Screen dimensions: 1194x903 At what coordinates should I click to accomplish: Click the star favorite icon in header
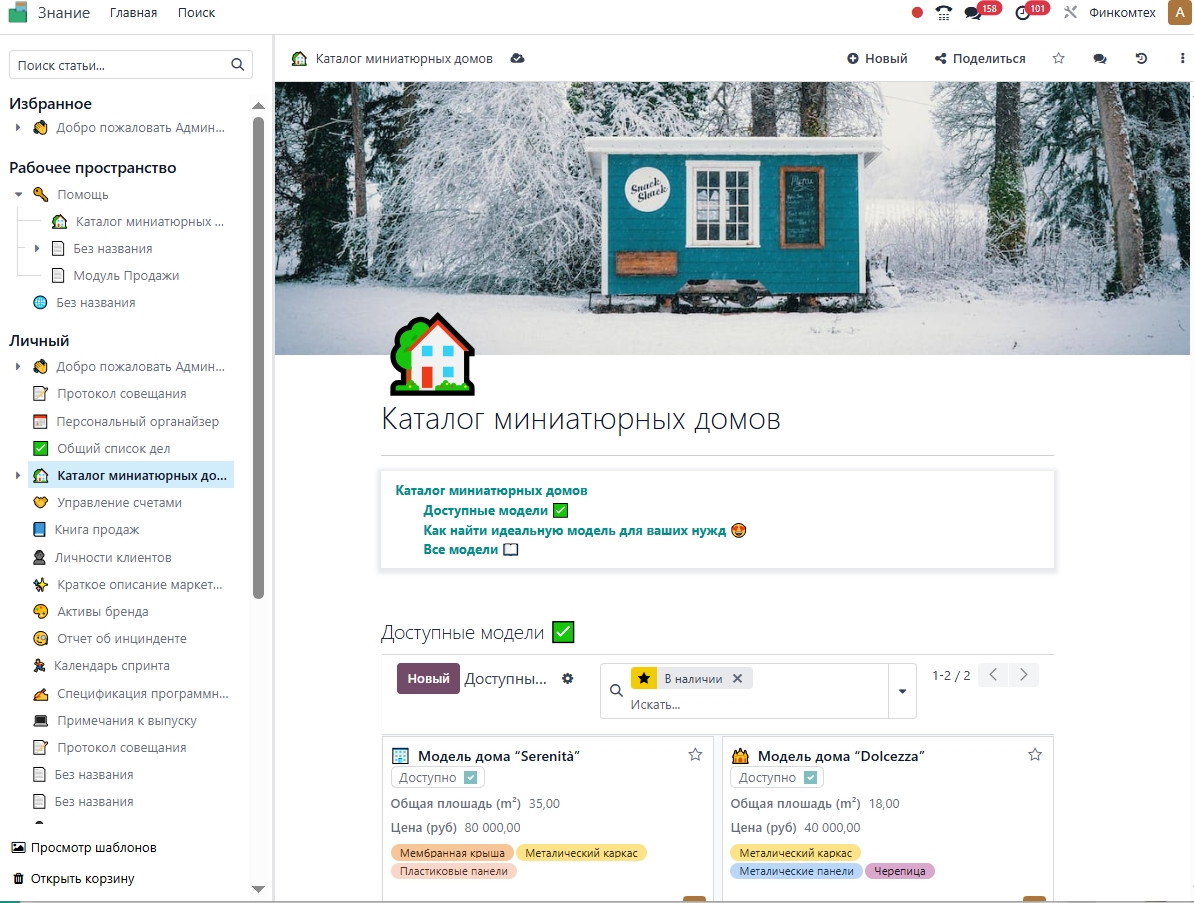1059,59
